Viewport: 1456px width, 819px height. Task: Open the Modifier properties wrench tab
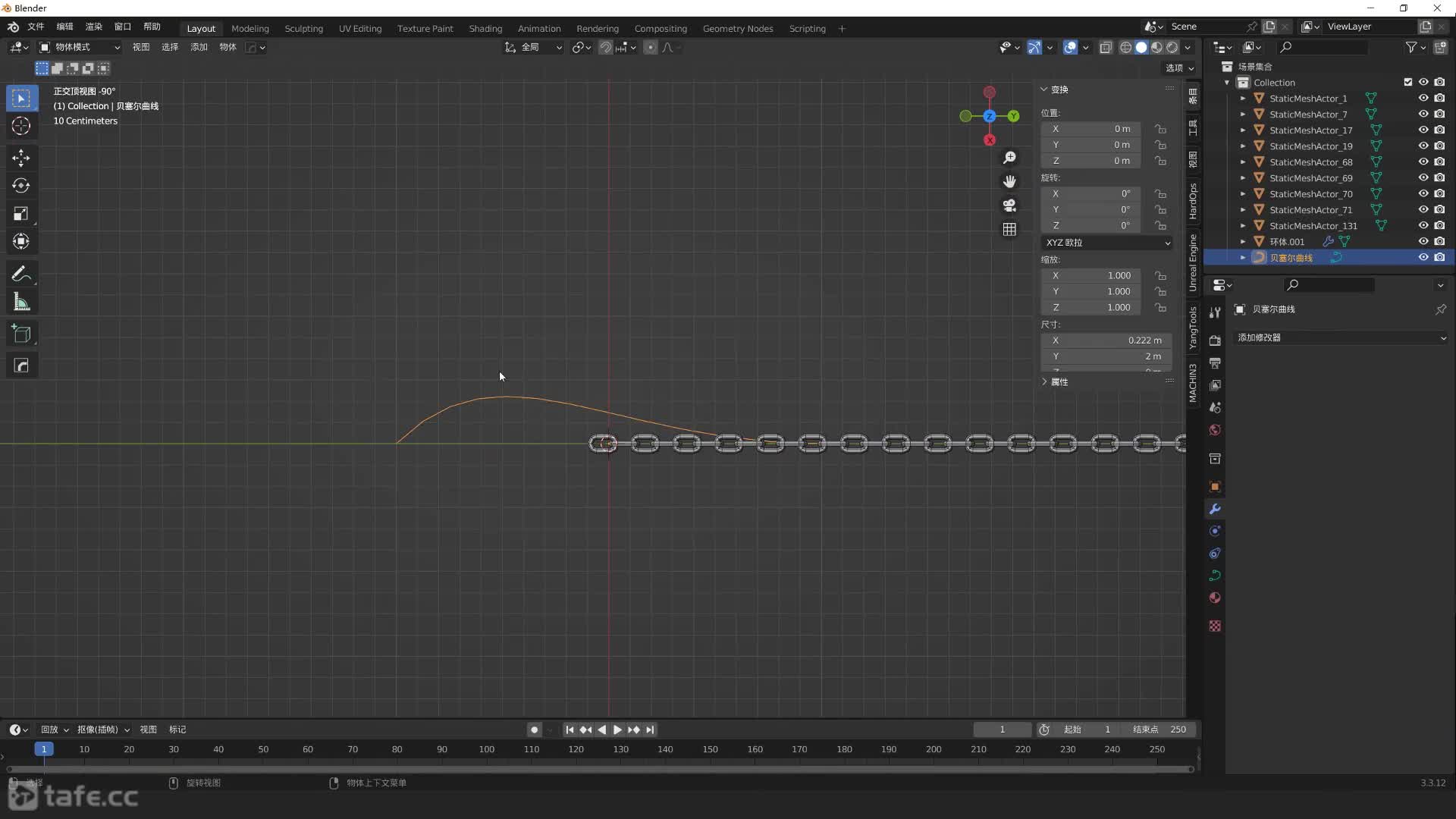coord(1215,509)
